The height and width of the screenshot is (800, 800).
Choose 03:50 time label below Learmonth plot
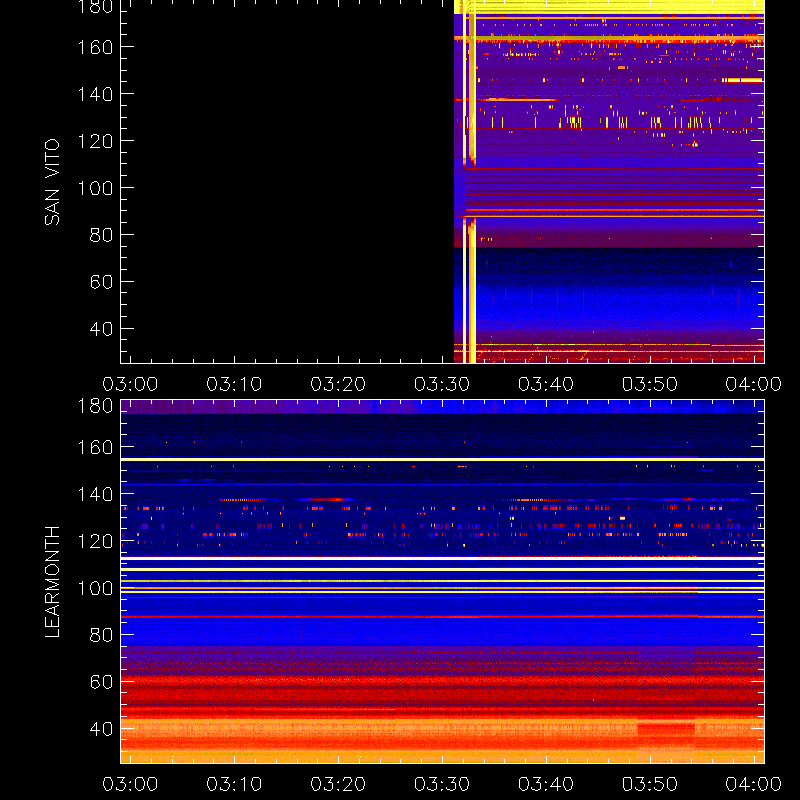click(x=650, y=784)
